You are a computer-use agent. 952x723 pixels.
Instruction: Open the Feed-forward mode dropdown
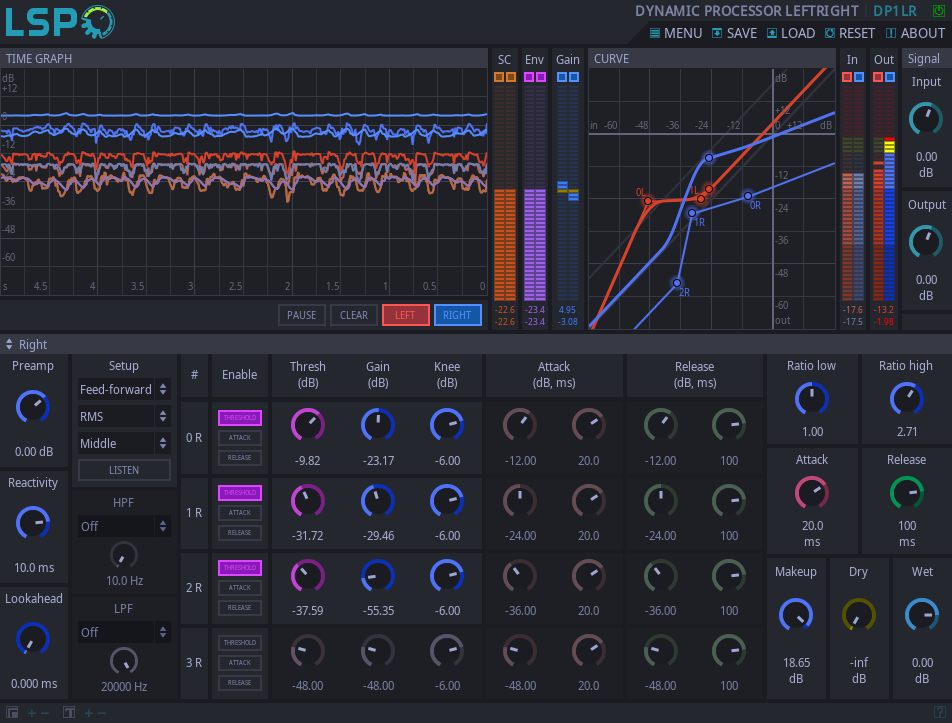(x=124, y=390)
